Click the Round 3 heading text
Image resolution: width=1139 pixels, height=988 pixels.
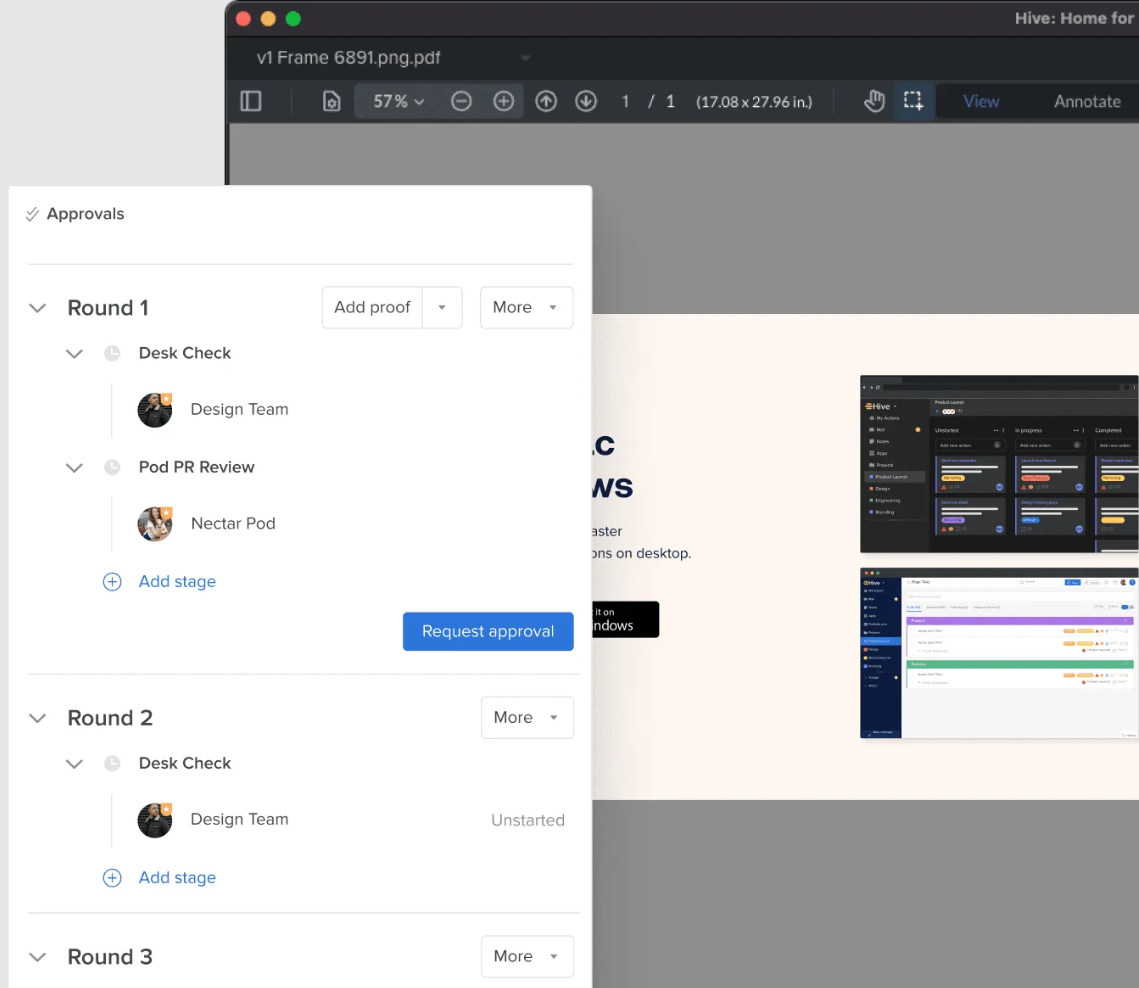tap(110, 957)
